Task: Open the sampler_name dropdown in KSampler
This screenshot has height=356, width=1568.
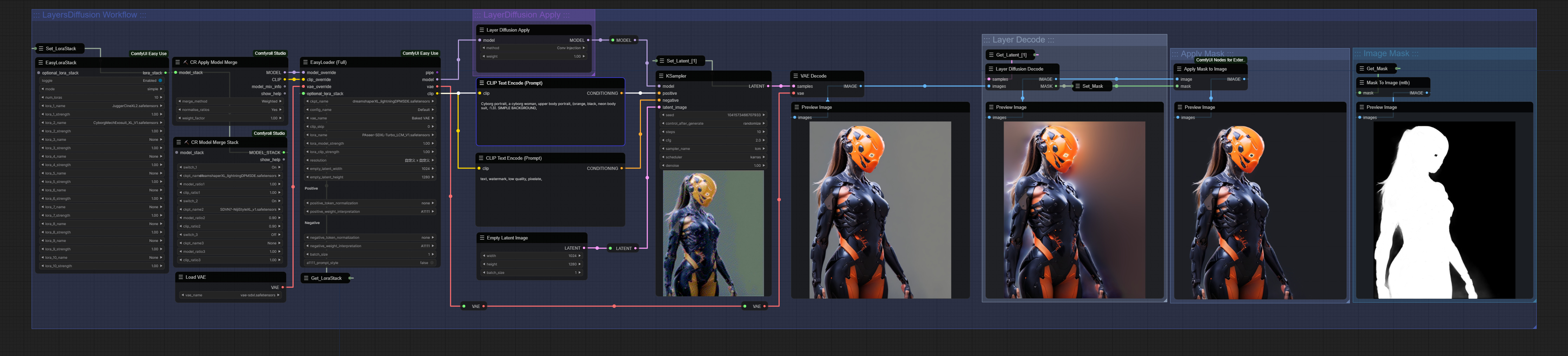Action: tap(713, 149)
